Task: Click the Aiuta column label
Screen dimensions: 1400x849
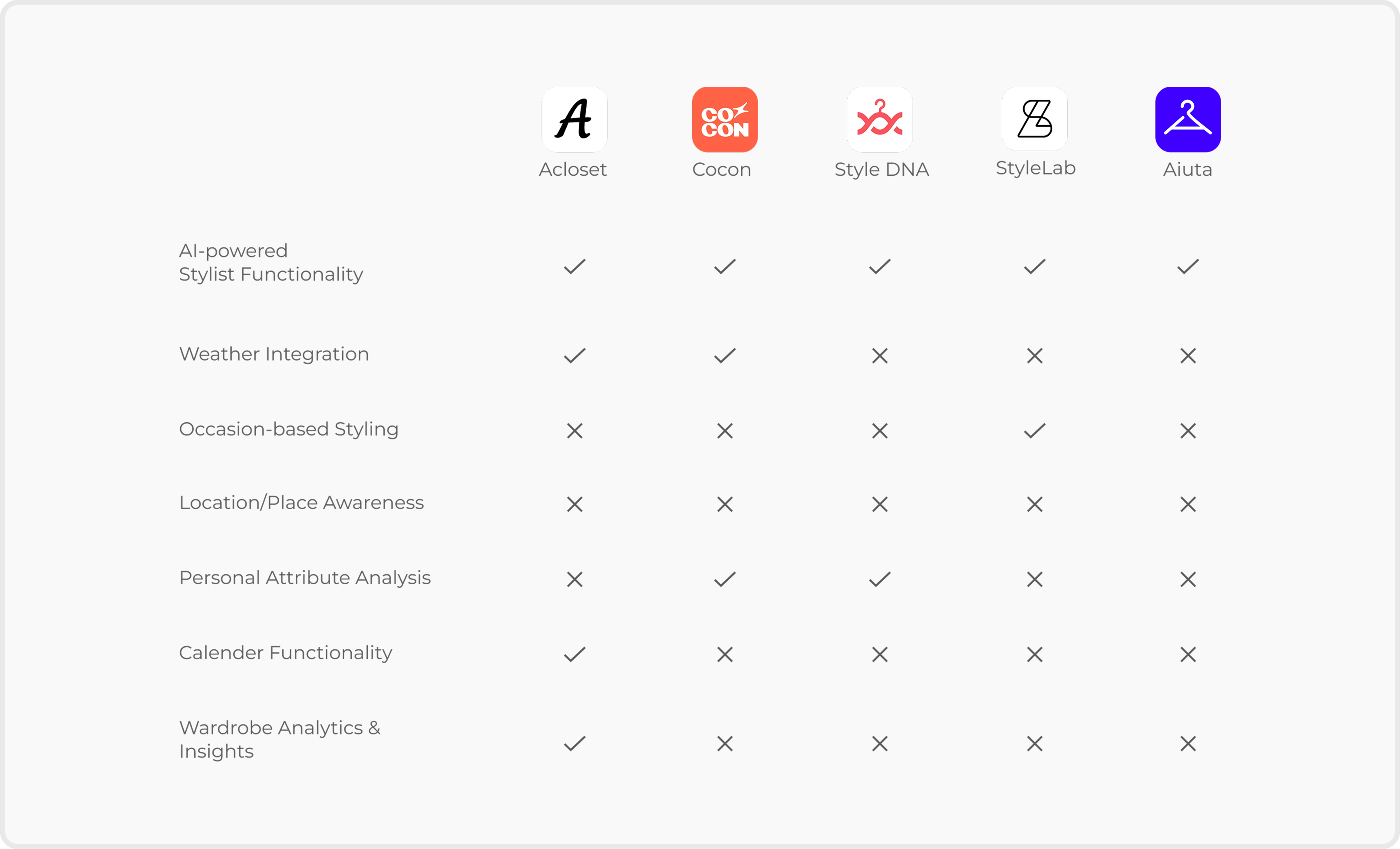Action: (x=1188, y=169)
